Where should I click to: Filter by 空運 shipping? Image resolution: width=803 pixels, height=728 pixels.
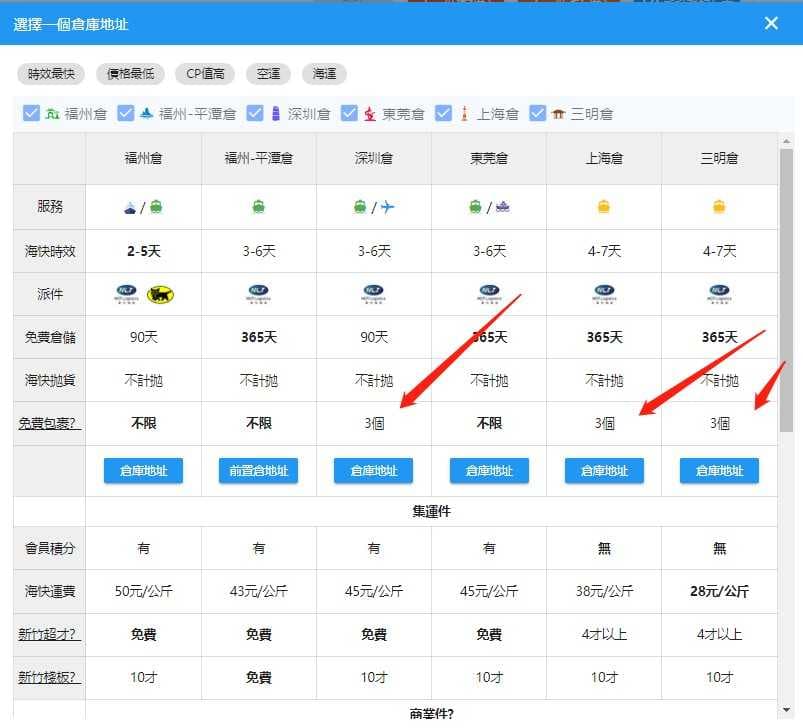[x=268, y=74]
